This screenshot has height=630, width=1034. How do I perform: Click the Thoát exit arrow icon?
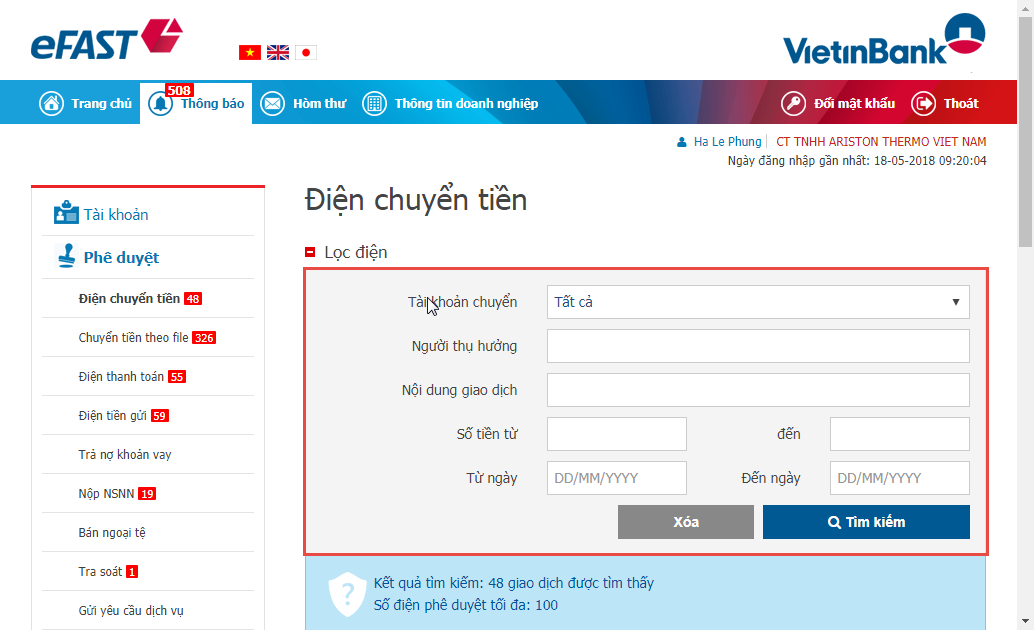(x=923, y=104)
